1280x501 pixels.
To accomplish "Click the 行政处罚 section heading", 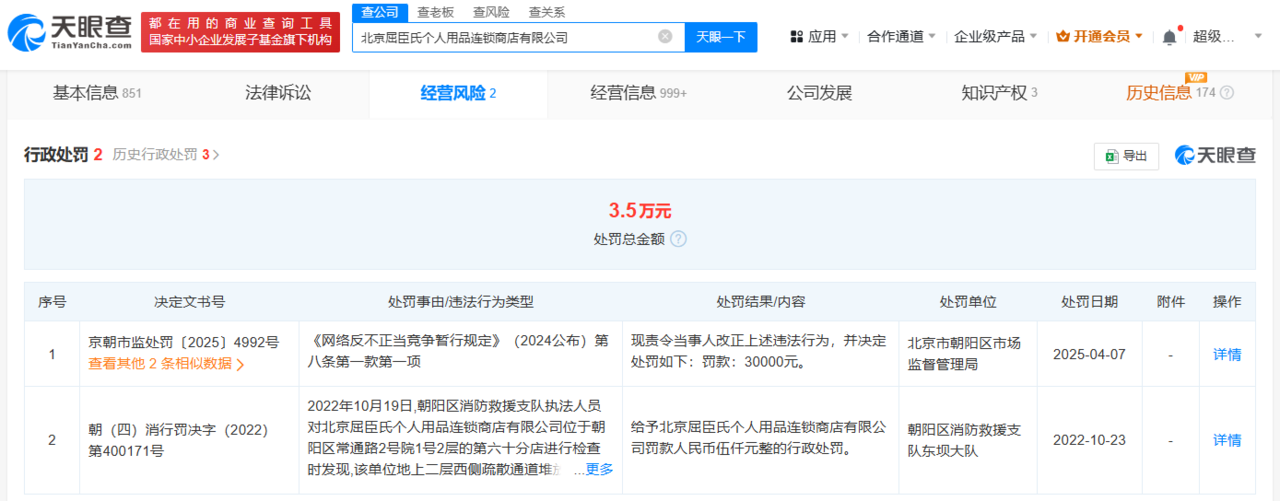I will point(56,155).
